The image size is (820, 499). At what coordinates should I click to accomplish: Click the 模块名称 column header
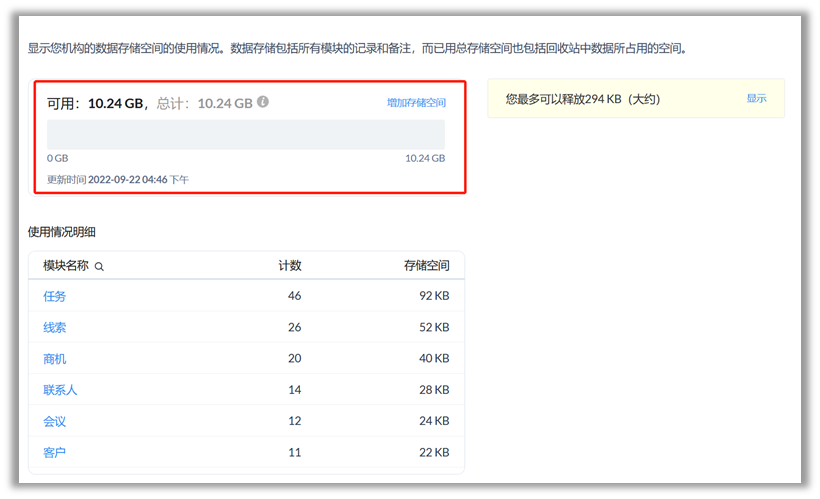66,266
